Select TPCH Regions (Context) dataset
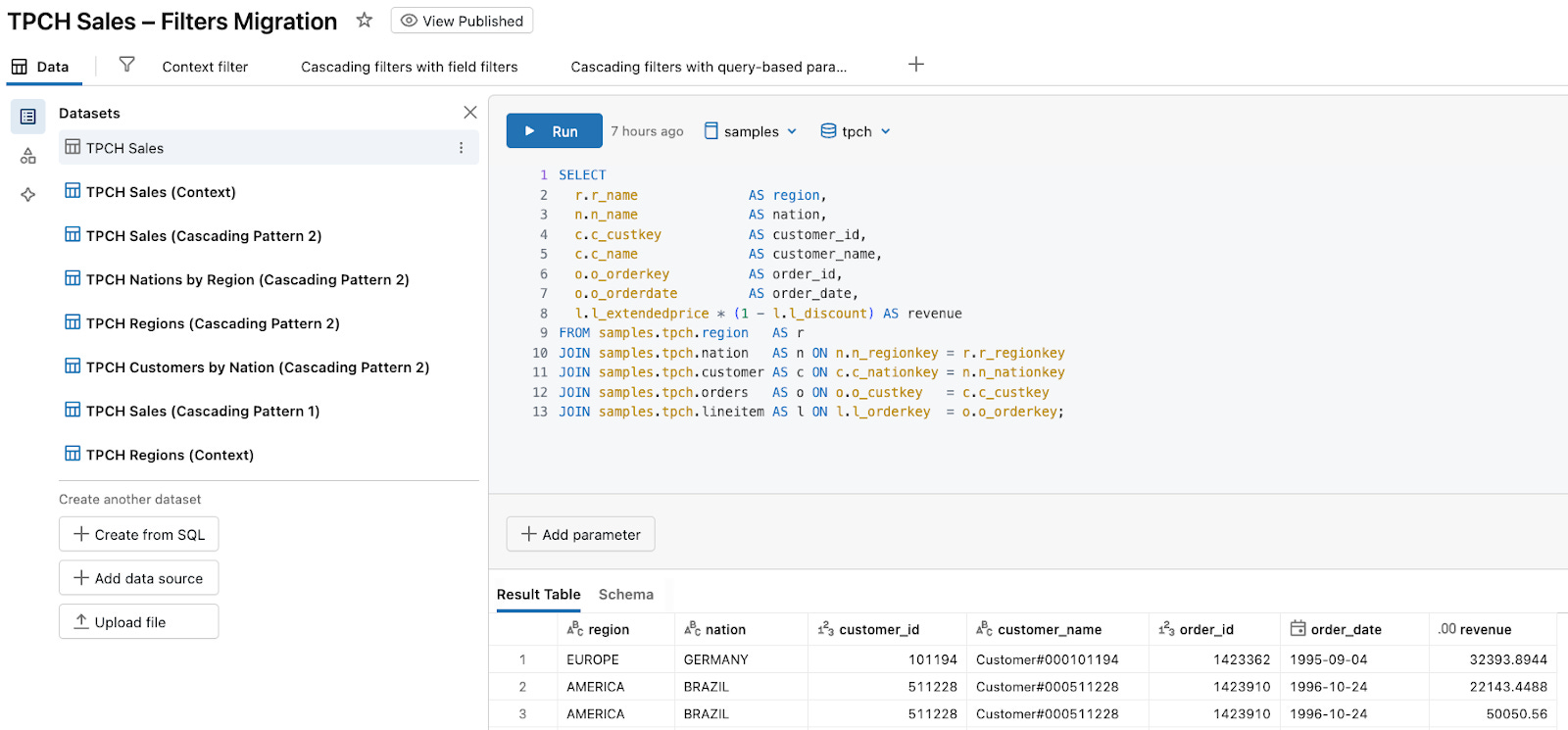 coord(269,455)
